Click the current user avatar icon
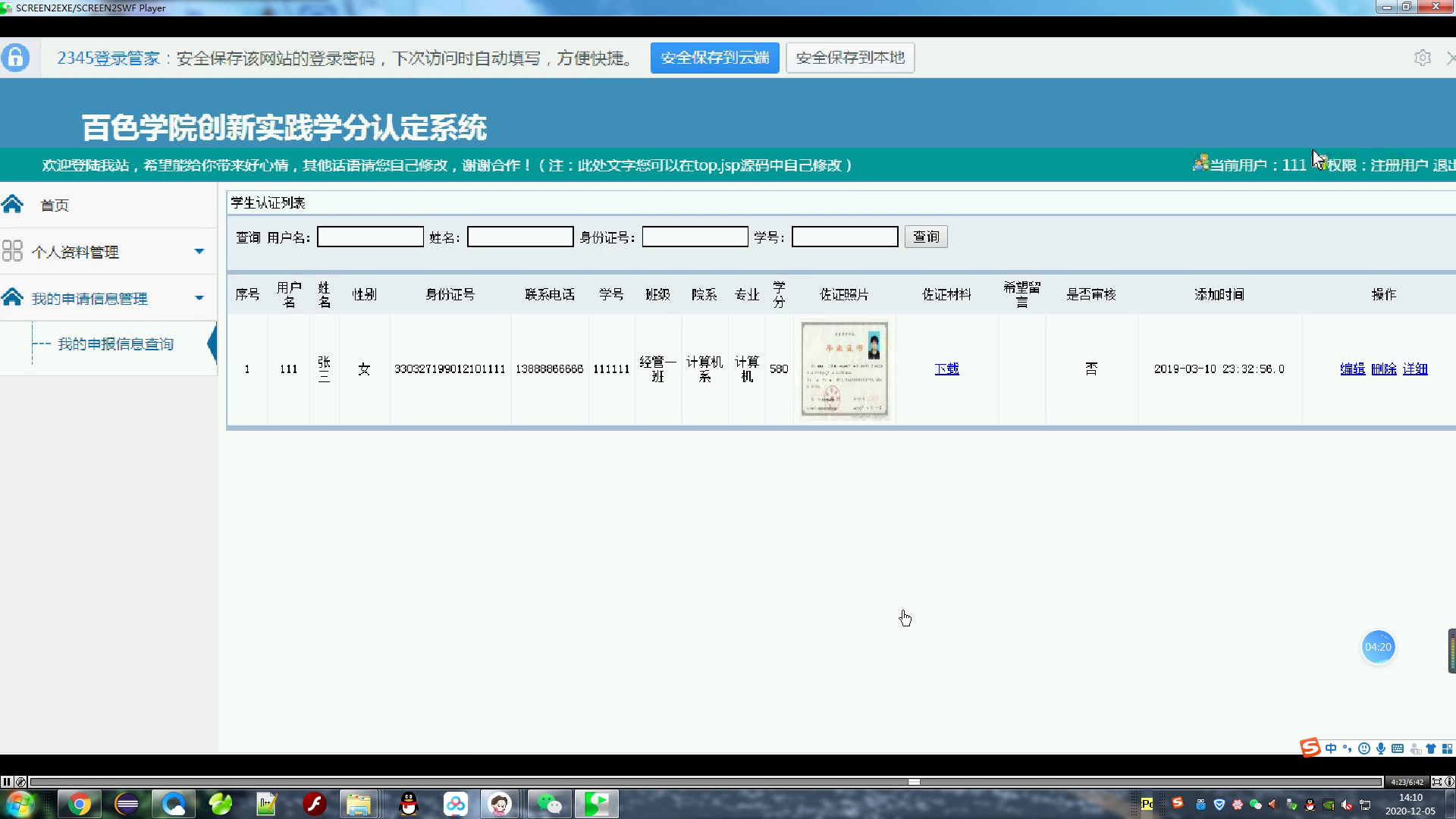This screenshot has height=819, width=1456. (x=1200, y=163)
